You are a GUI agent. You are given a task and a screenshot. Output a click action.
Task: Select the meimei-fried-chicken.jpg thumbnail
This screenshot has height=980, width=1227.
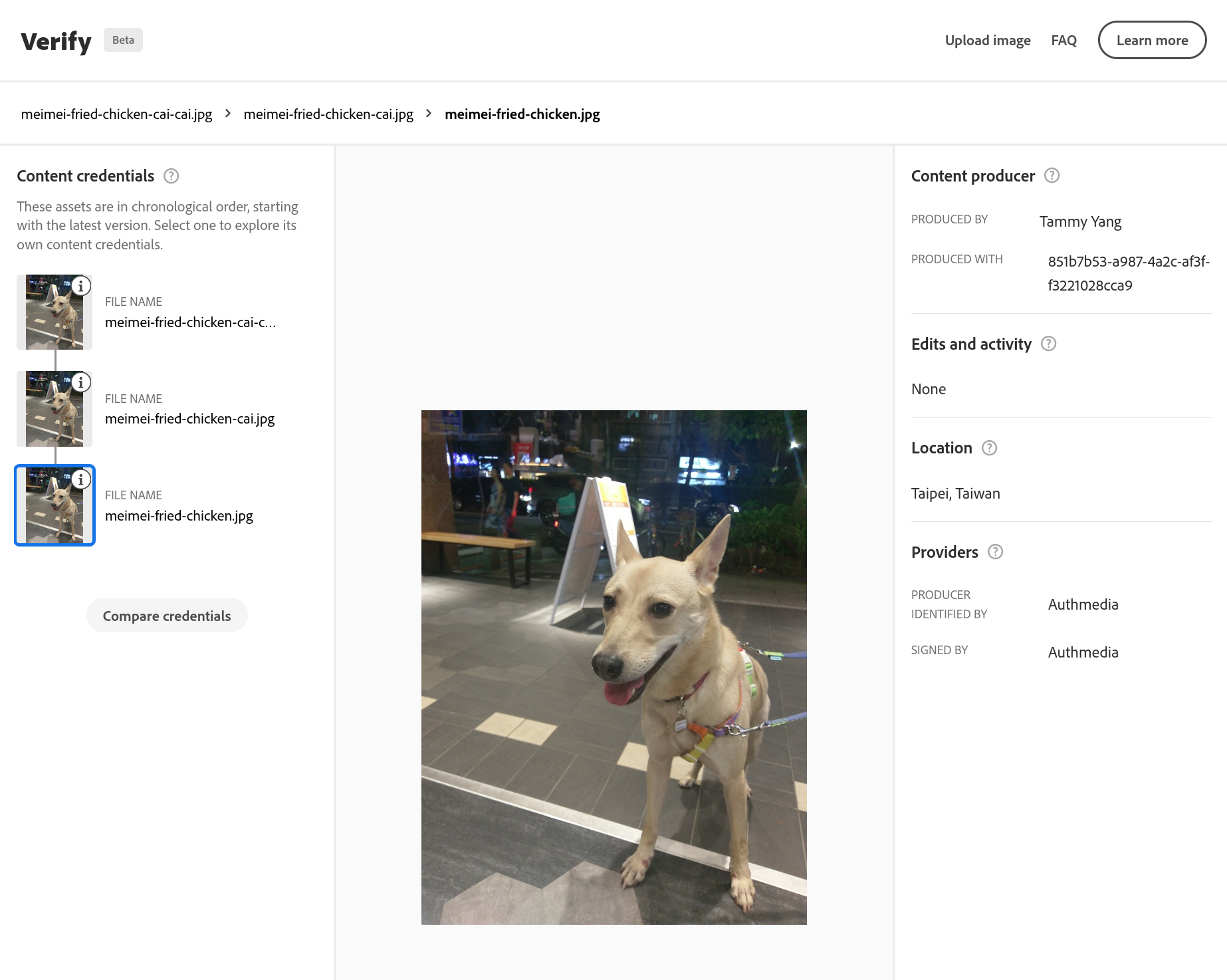53,509
